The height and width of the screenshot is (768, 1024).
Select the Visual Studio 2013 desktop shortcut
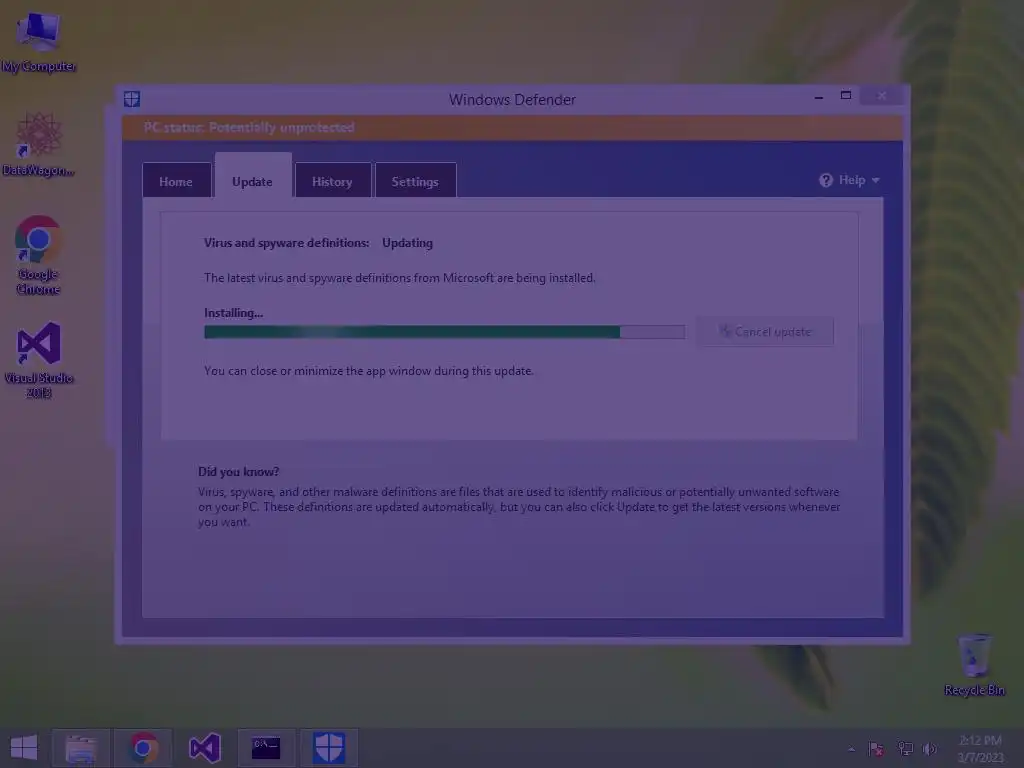tap(39, 360)
